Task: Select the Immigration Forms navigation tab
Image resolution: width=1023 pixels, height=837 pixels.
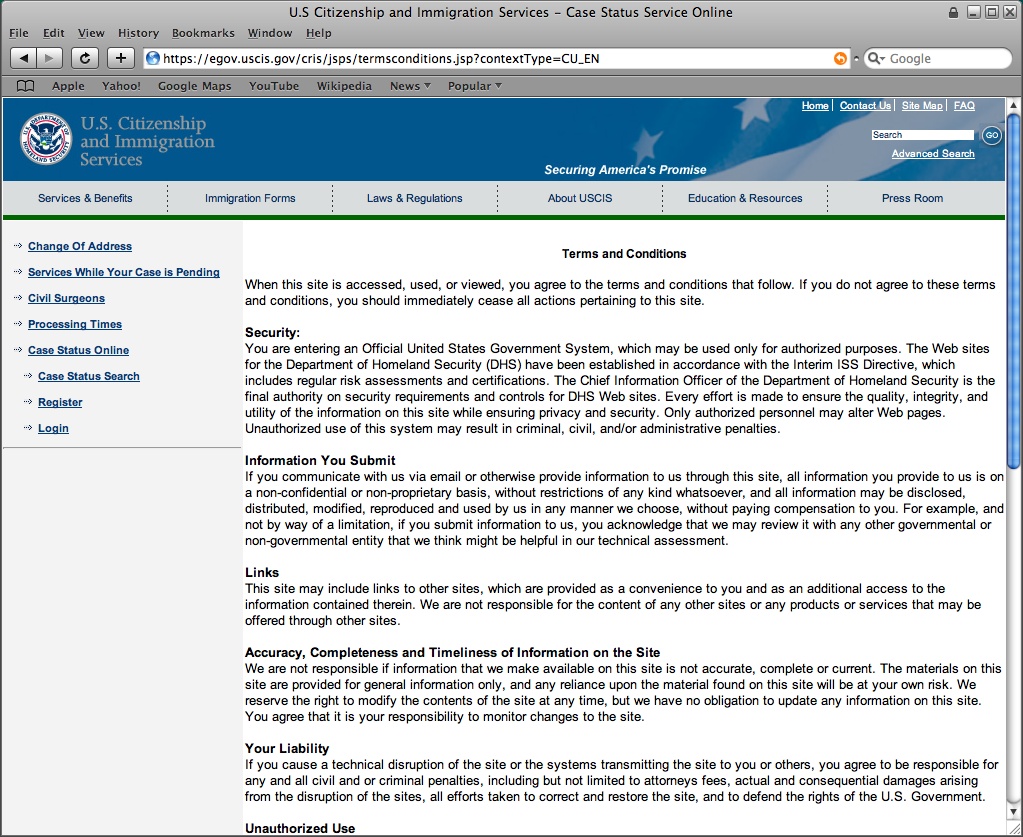Action: click(x=250, y=198)
